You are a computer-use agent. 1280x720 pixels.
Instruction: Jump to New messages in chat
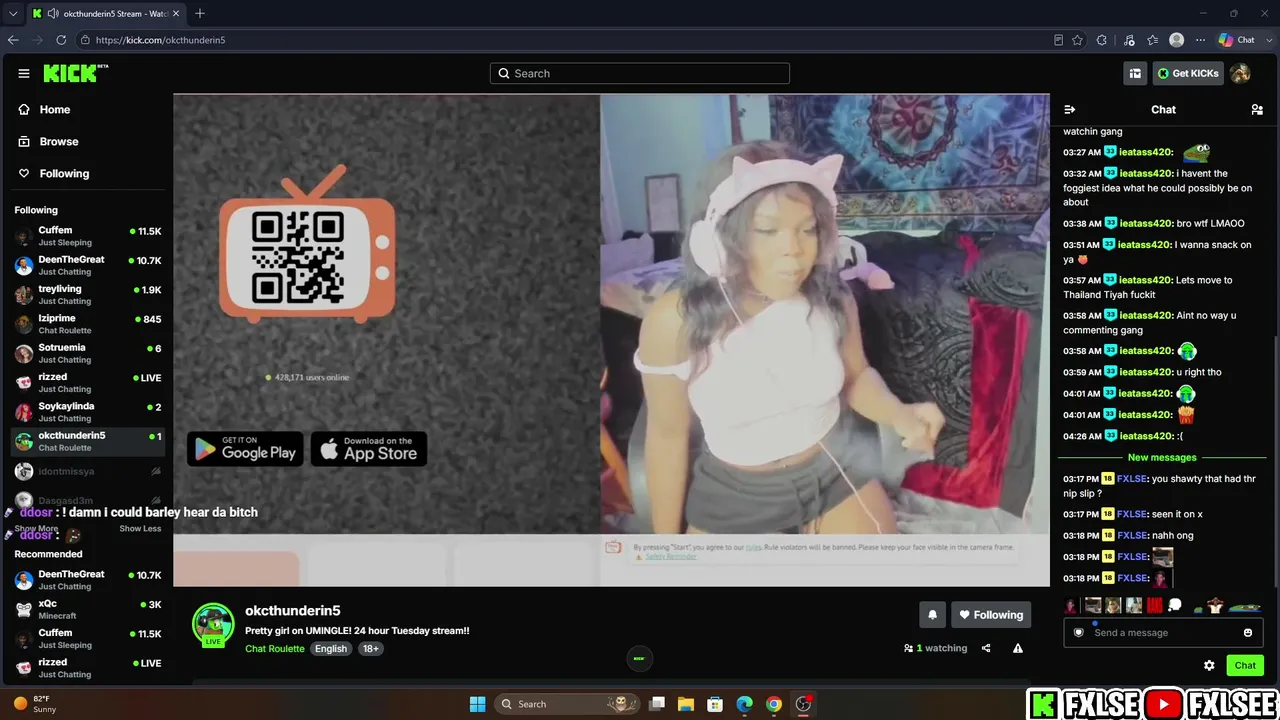[x=1162, y=457]
